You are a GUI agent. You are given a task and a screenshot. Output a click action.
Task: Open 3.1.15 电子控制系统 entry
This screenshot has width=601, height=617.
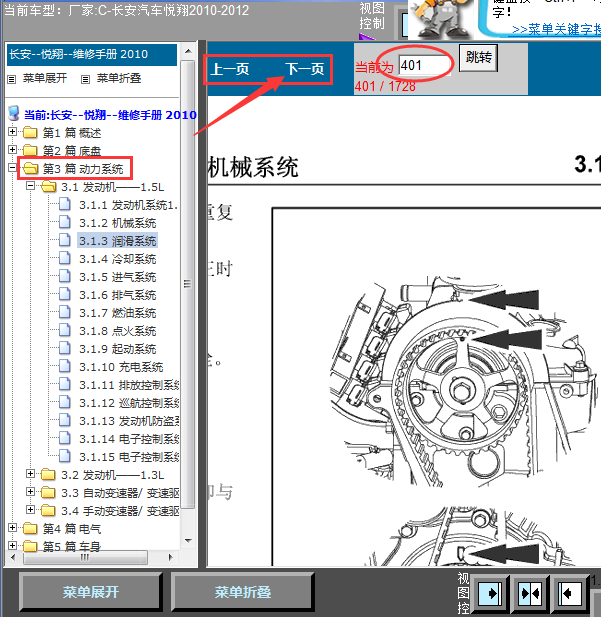point(129,457)
